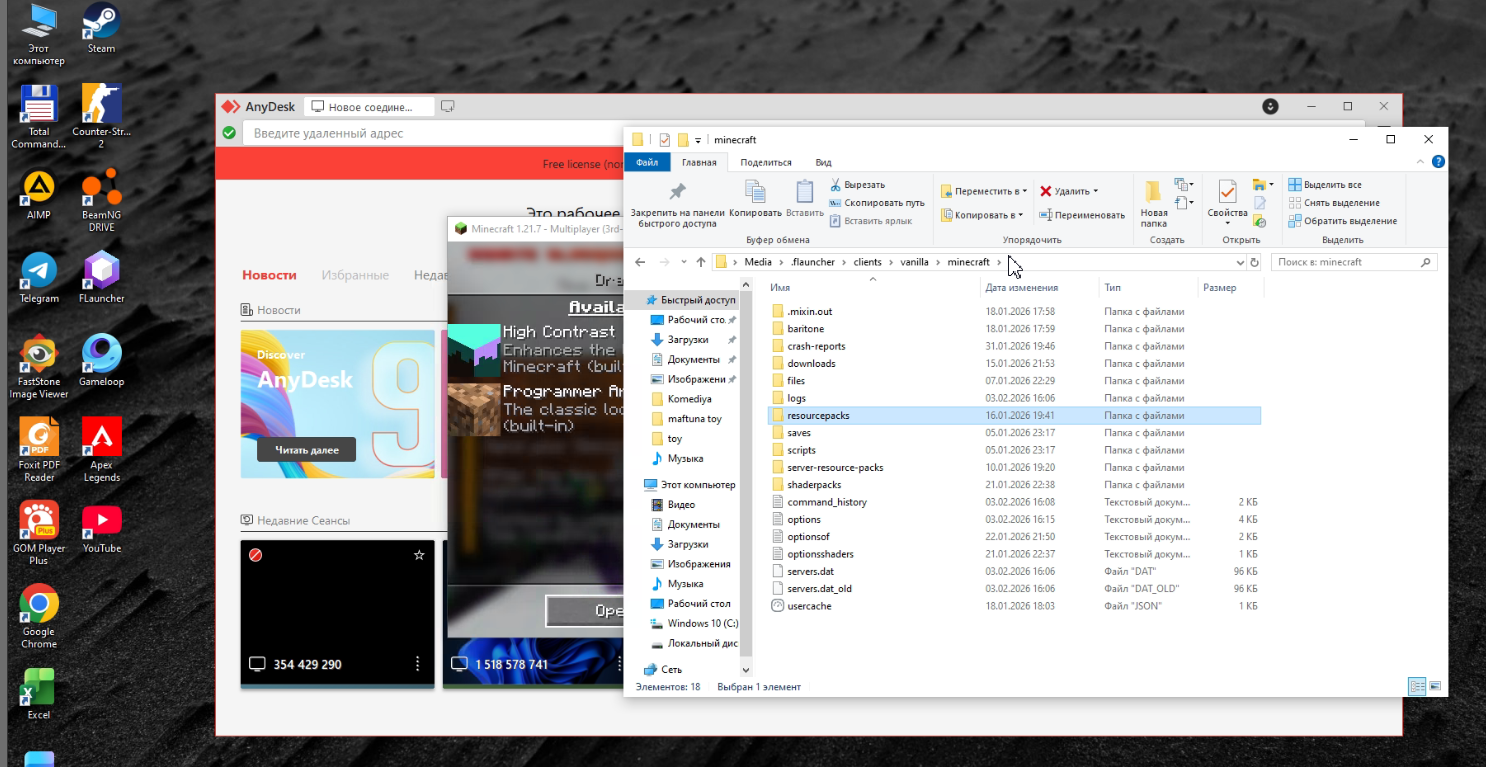
Task: Click the Pin to Quick Access icon
Action: (x=677, y=193)
